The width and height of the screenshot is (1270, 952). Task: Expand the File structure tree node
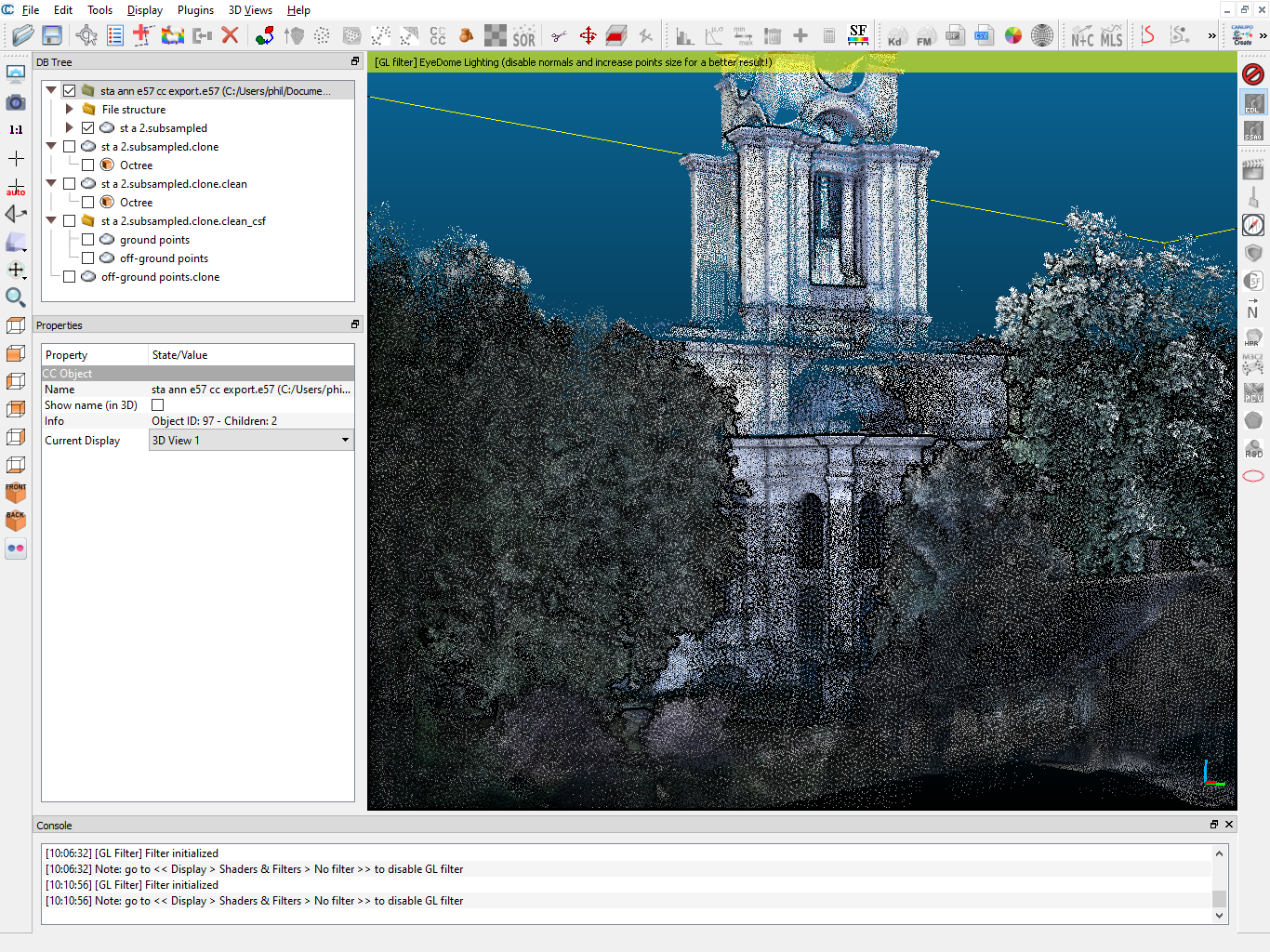point(70,110)
